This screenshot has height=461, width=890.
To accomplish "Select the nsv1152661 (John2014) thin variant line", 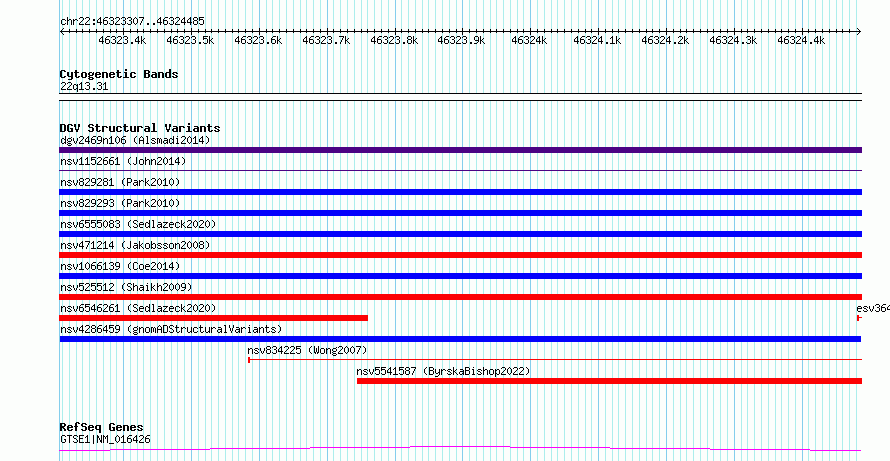I will coord(460,170).
